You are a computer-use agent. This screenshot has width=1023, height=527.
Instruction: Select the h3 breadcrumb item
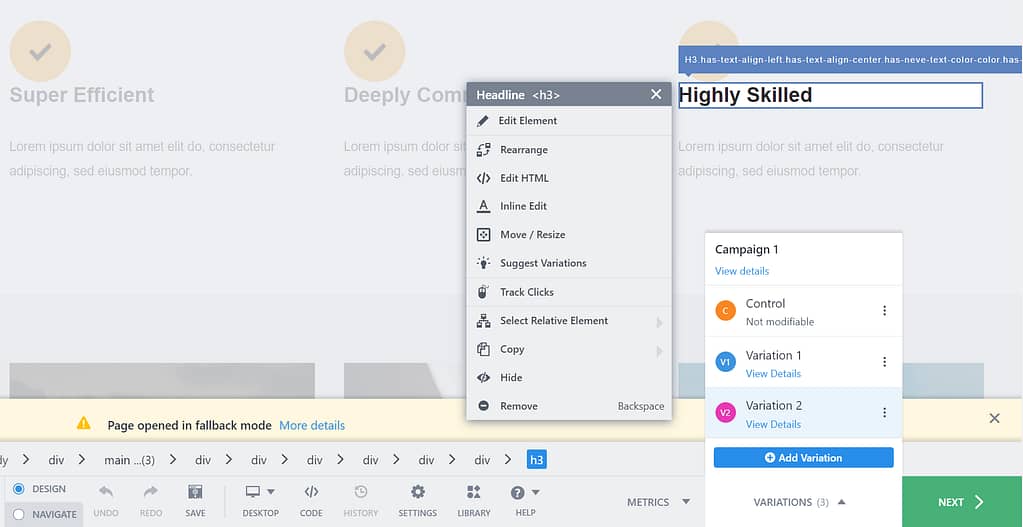point(536,460)
